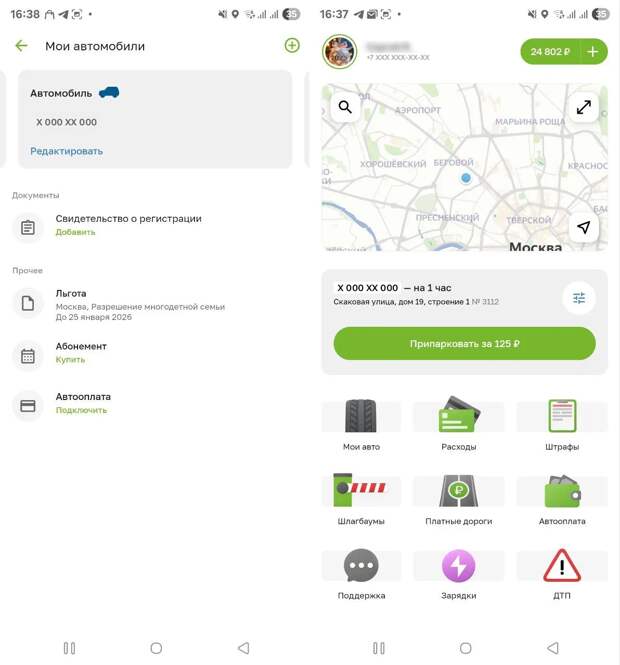Image resolution: width=620 pixels, height=665 pixels.
Task: Open Мои авто tire icon
Action: (361, 416)
